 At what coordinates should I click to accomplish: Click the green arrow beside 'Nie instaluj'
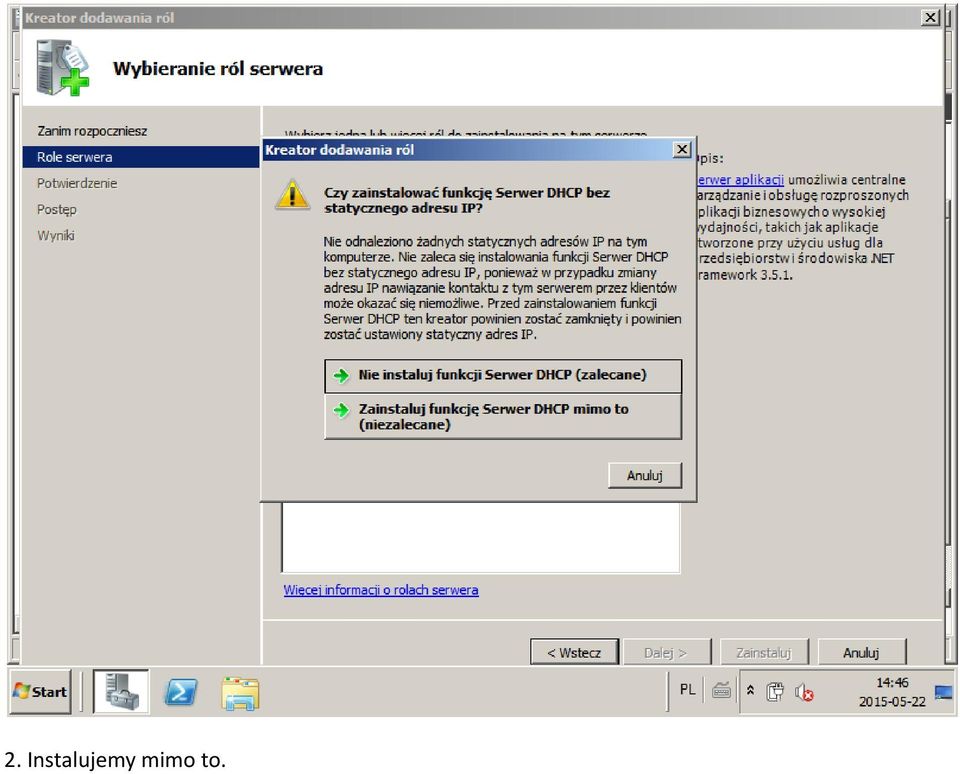click(x=341, y=375)
